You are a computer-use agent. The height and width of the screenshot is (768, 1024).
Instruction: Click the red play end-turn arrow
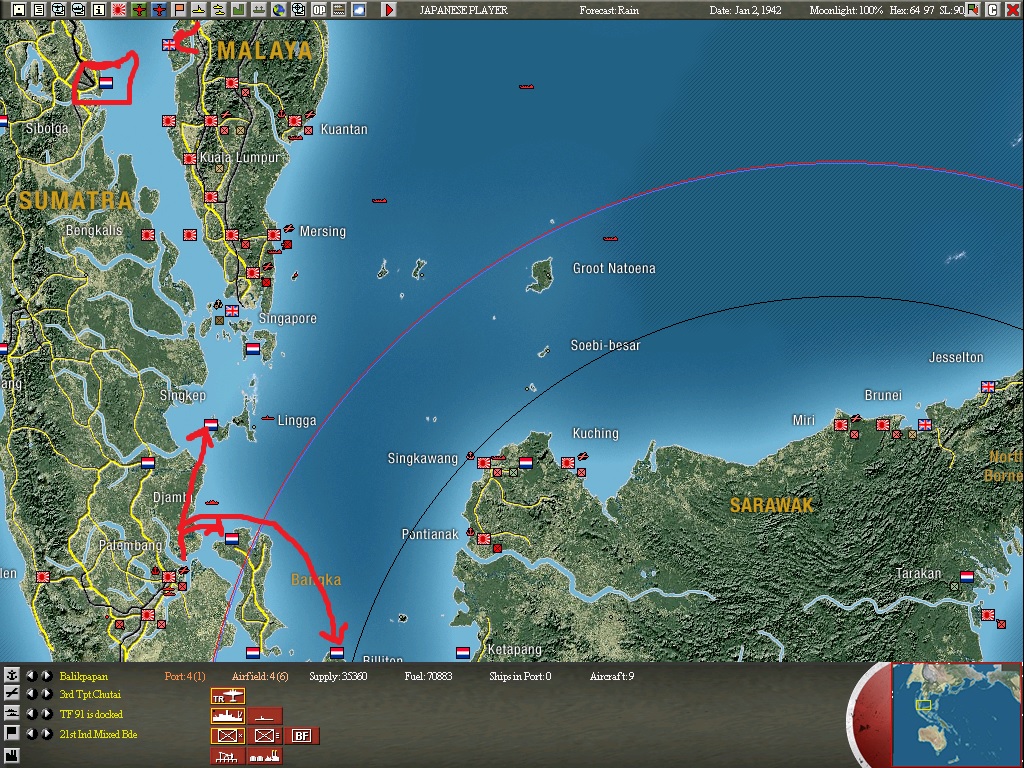[389, 10]
